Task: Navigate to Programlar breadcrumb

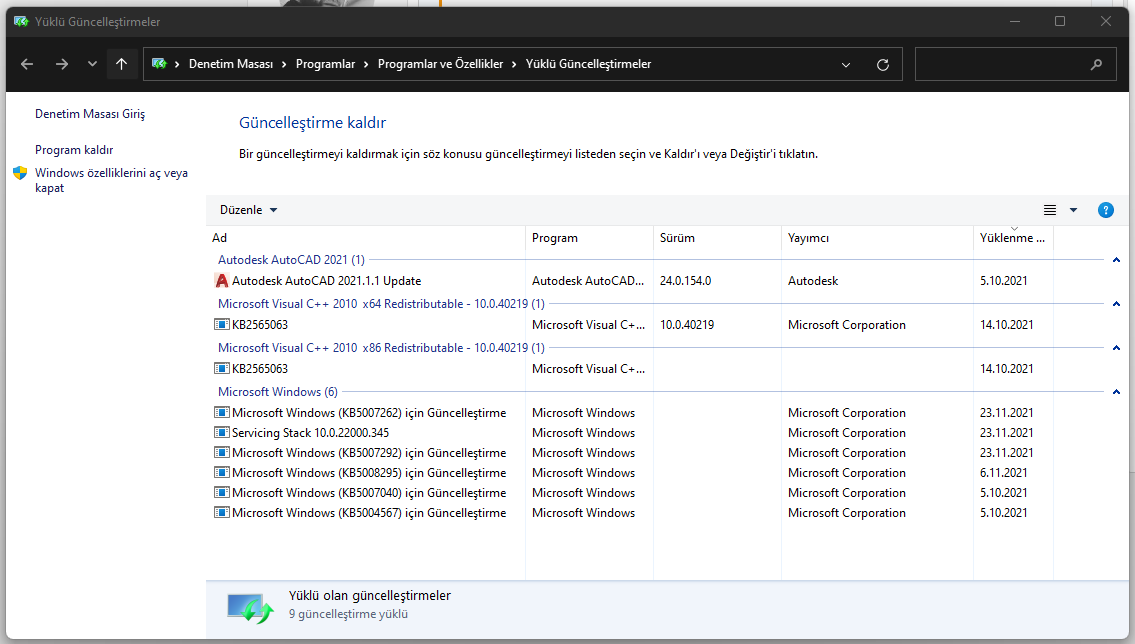Action: coord(325,64)
